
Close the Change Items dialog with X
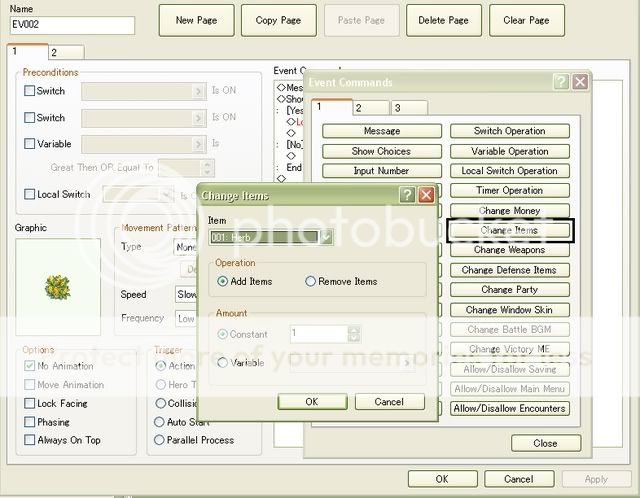(425, 195)
